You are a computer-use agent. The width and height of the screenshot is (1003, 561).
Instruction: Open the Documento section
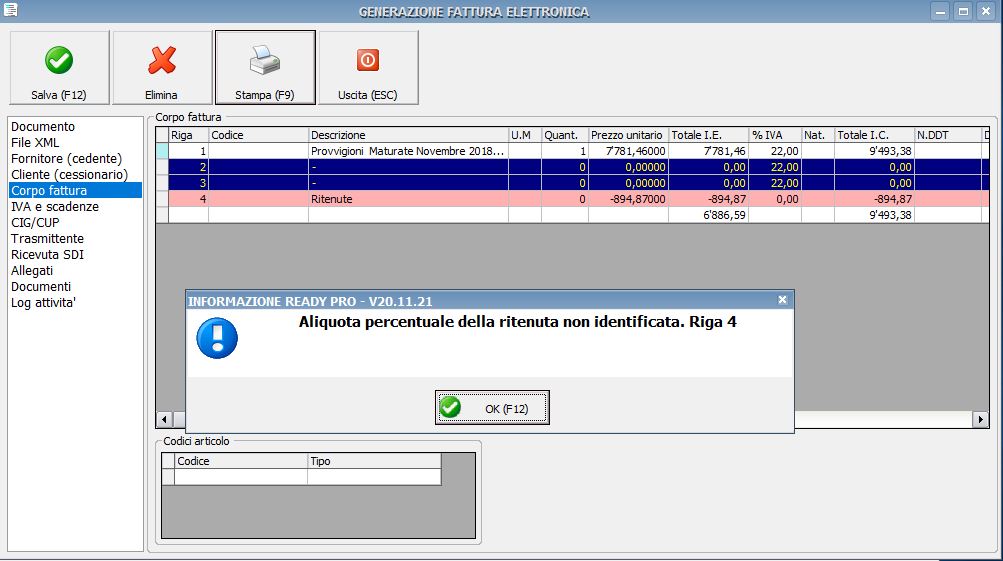(x=43, y=127)
